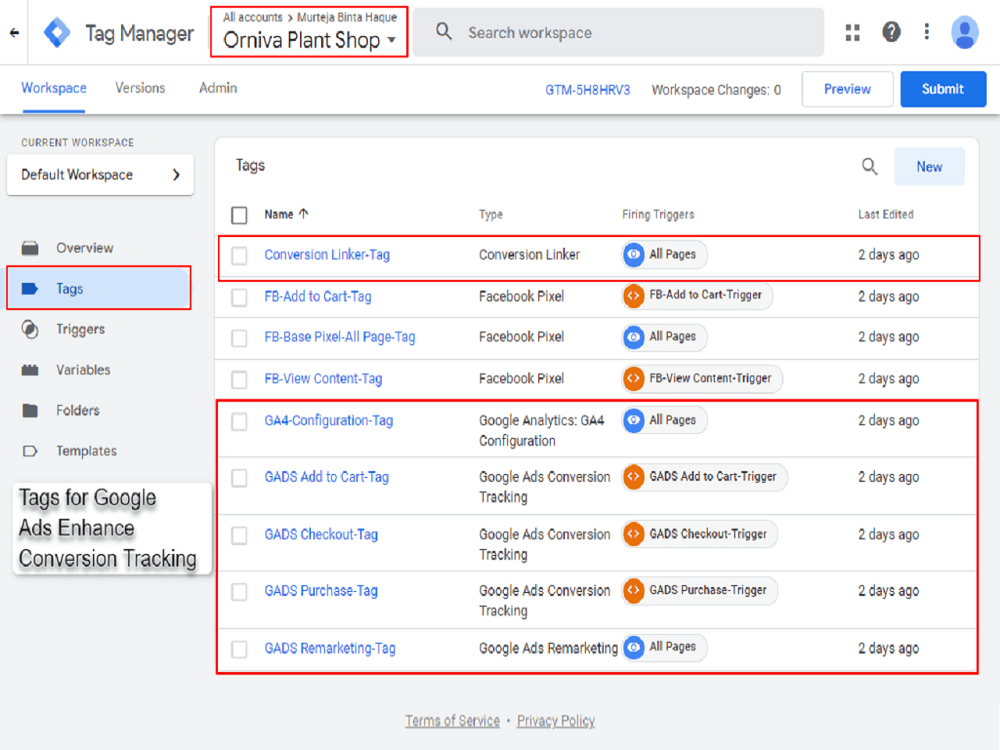Click the Firing Triggers column header
Viewport: 1000px width, 750px height.
coord(658,214)
